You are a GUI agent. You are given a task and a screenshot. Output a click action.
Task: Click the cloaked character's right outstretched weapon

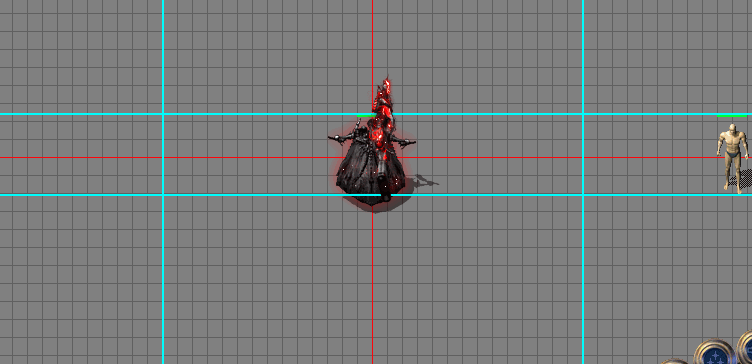[x=404, y=141]
